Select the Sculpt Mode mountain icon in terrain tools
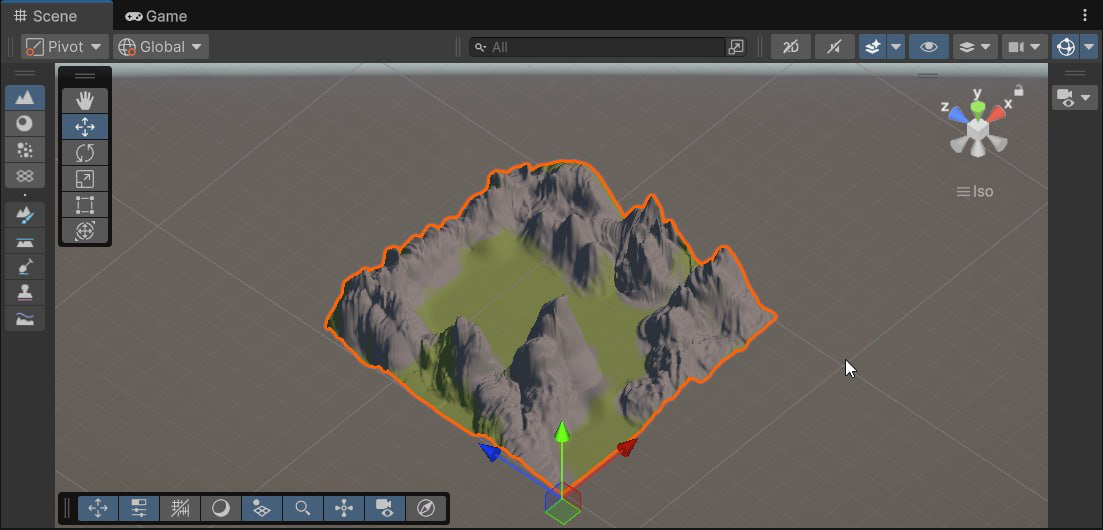 click(x=25, y=98)
